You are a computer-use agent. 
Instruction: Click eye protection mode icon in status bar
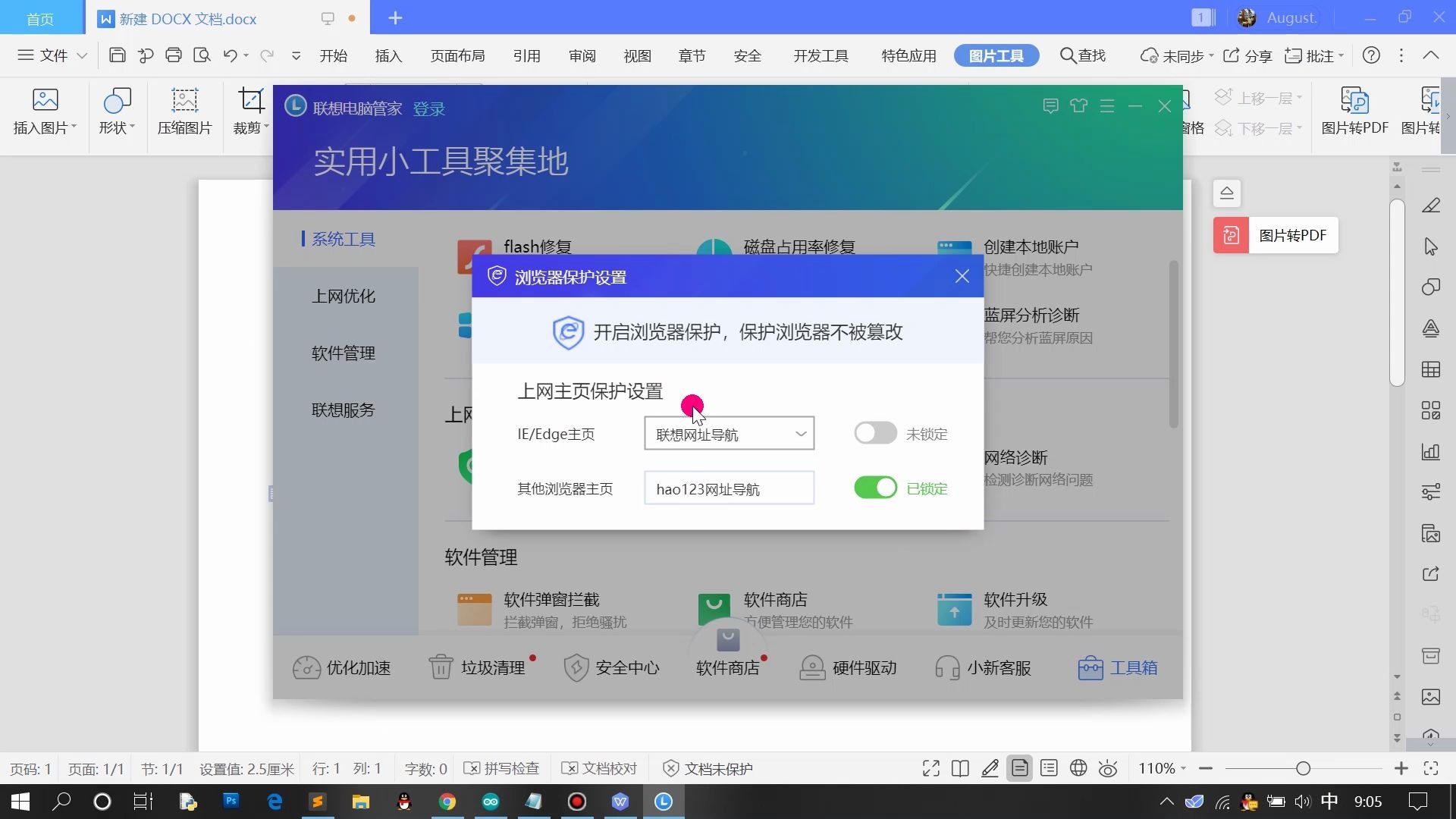coord(1108,768)
